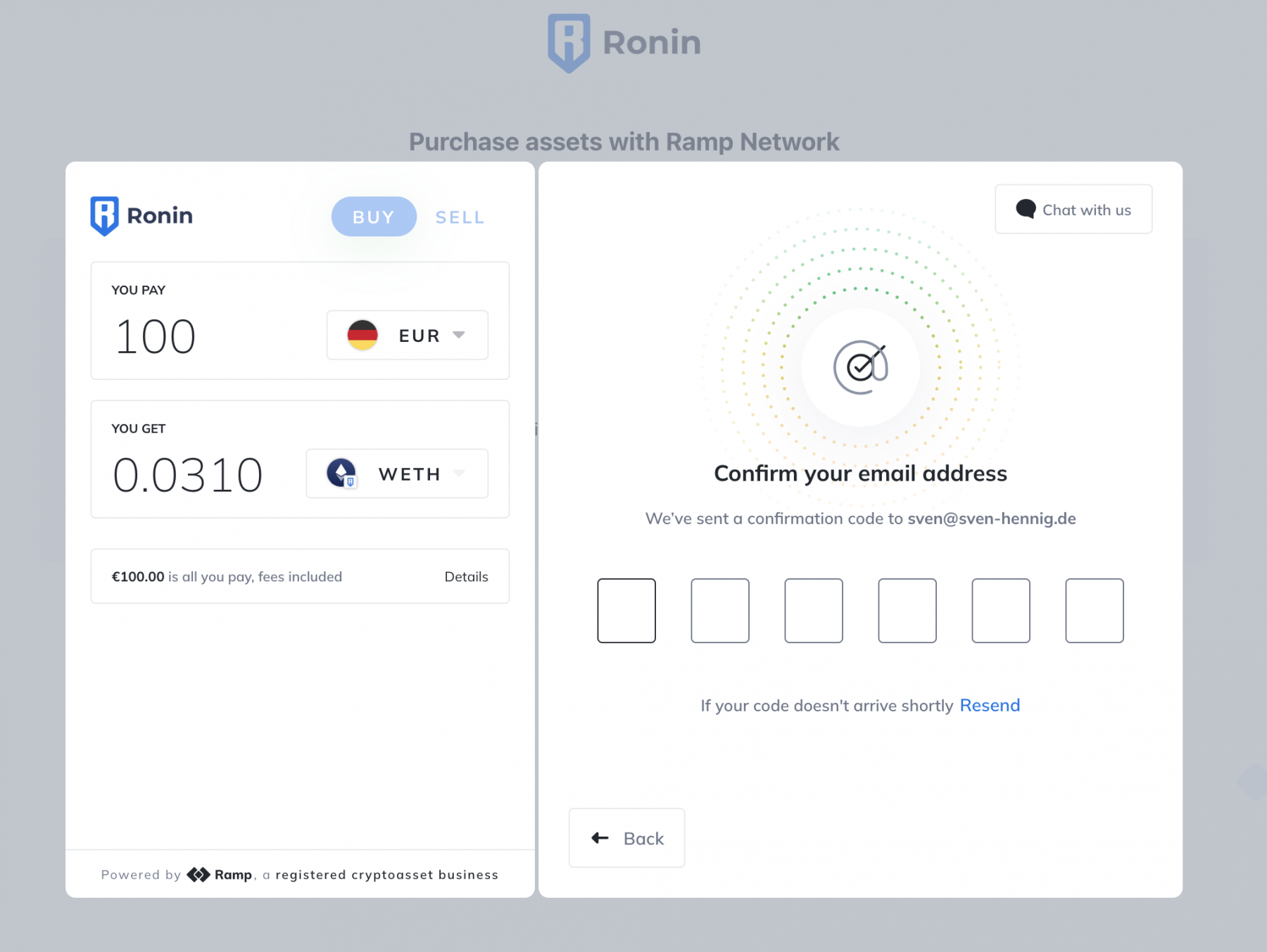Image resolution: width=1267 pixels, height=952 pixels.
Task: Focus the fourth confirmation code box
Action: (x=907, y=611)
